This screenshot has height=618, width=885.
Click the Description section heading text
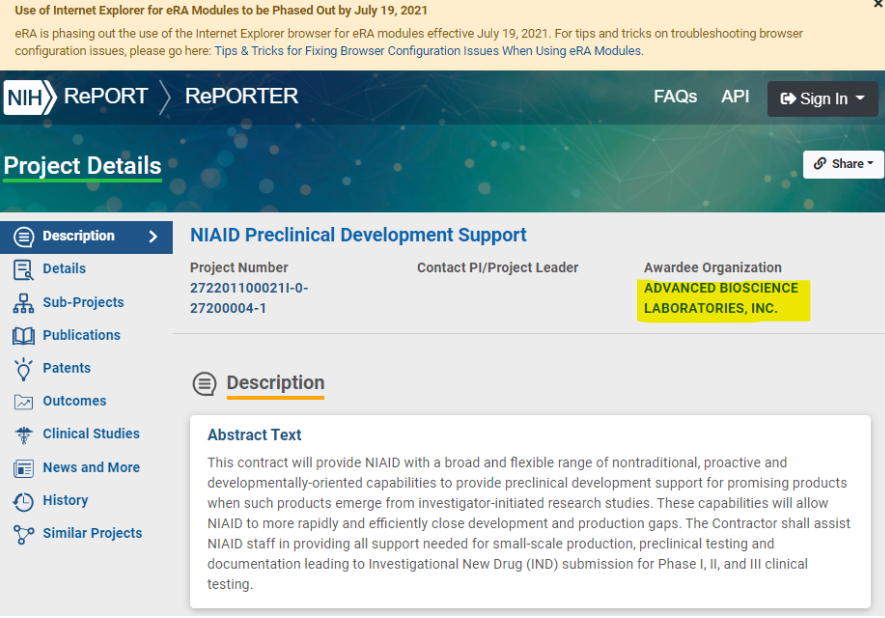pyautogui.click(x=275, y=383)
